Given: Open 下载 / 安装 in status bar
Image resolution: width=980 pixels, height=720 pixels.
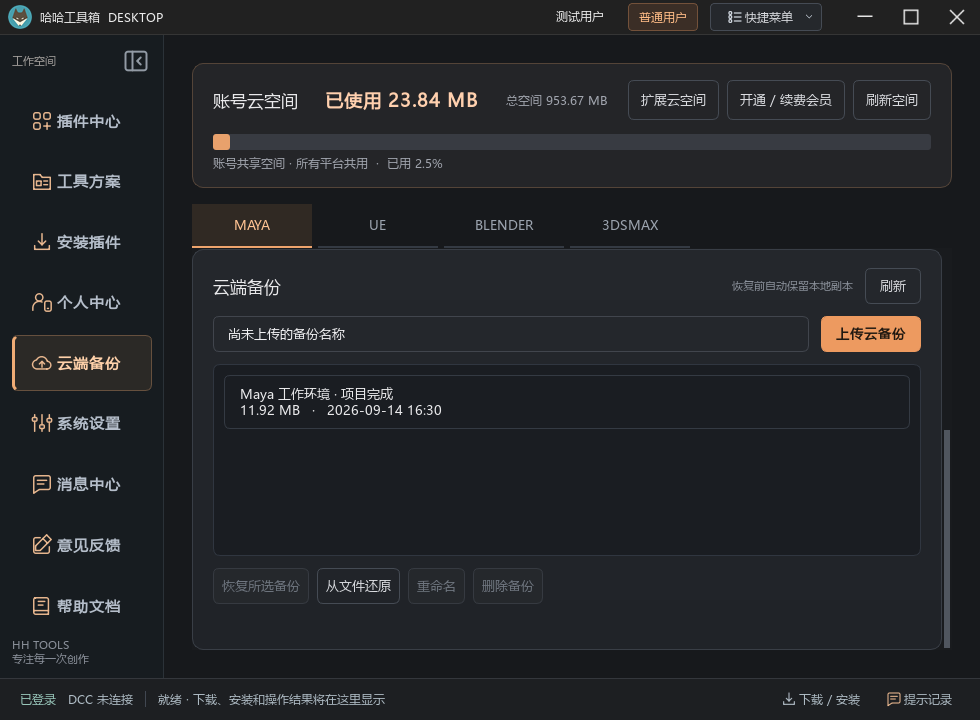Looking at the screenshot, I should (821, 699).
